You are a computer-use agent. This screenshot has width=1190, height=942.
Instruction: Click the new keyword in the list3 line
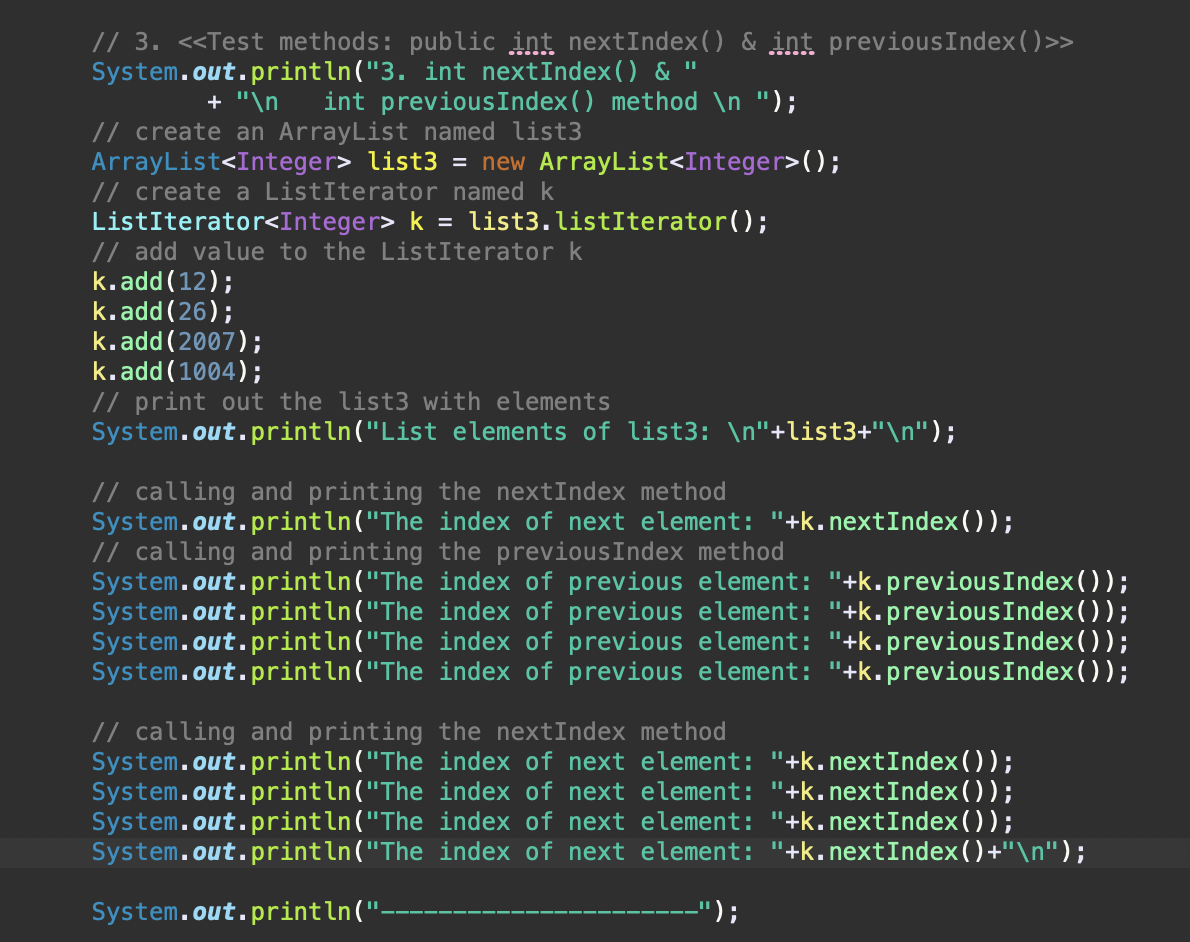pos(504,161)
